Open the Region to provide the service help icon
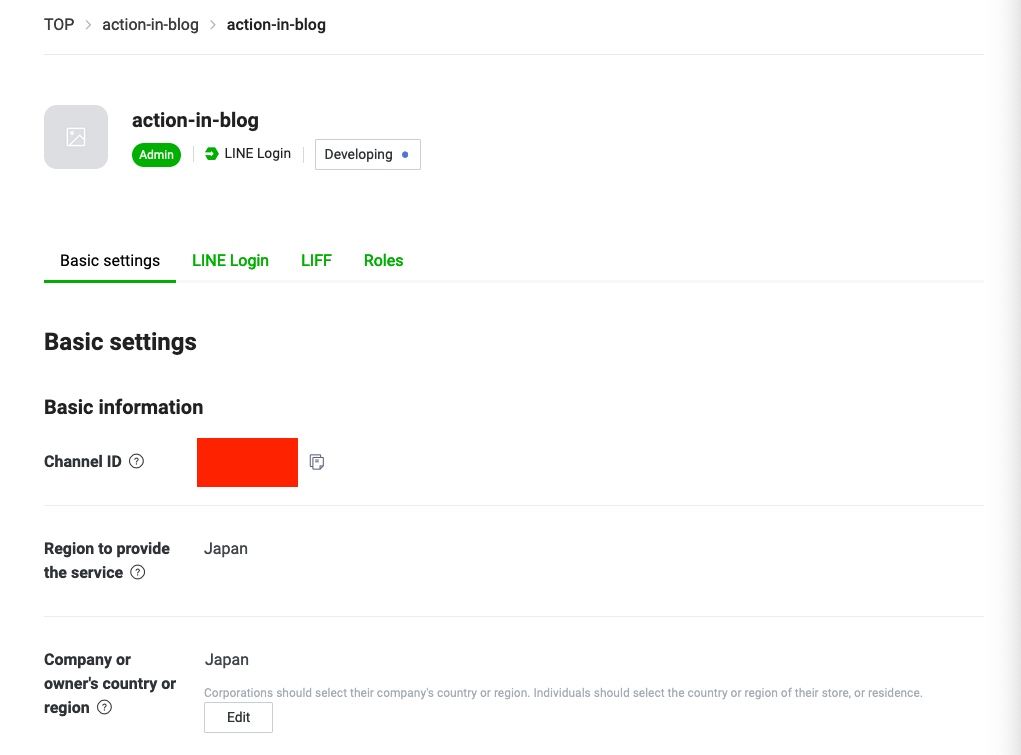This screenshot has height=755, width=1021. coord(137,573)
